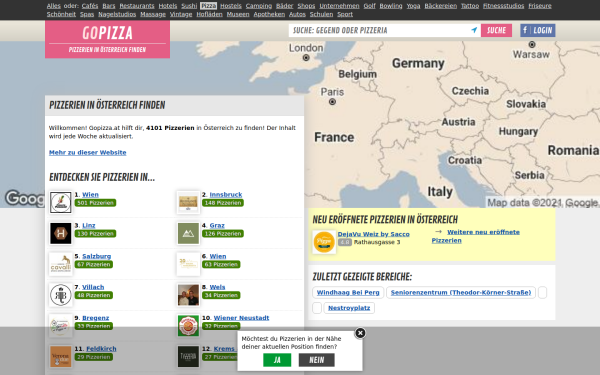Open the Wien link with 501 Pizzerien
This screenshot has width=600, height=375.
click(90, 195)
